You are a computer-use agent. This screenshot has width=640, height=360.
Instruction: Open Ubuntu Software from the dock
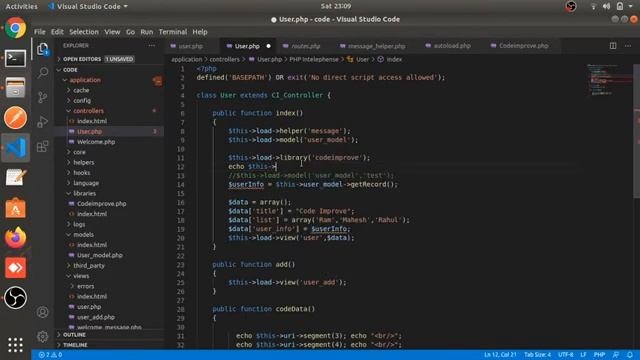[x=16, y=208]
